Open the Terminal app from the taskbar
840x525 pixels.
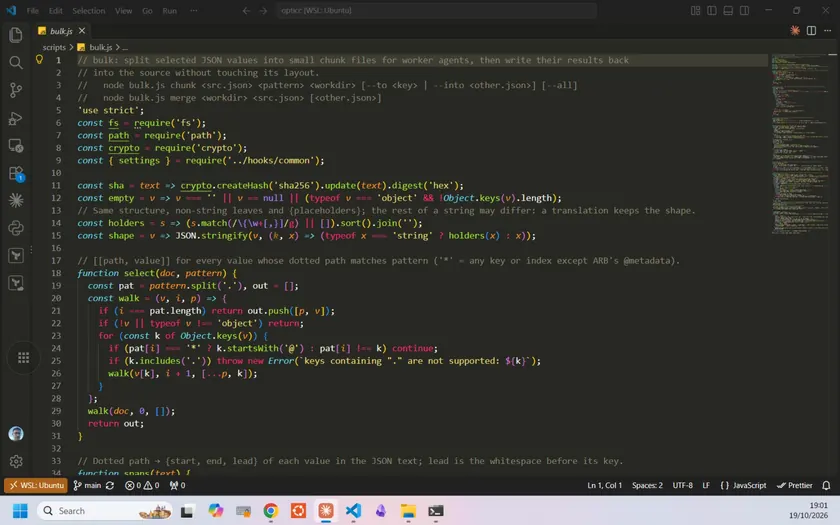pyautogui.click(x=436, y=511)
